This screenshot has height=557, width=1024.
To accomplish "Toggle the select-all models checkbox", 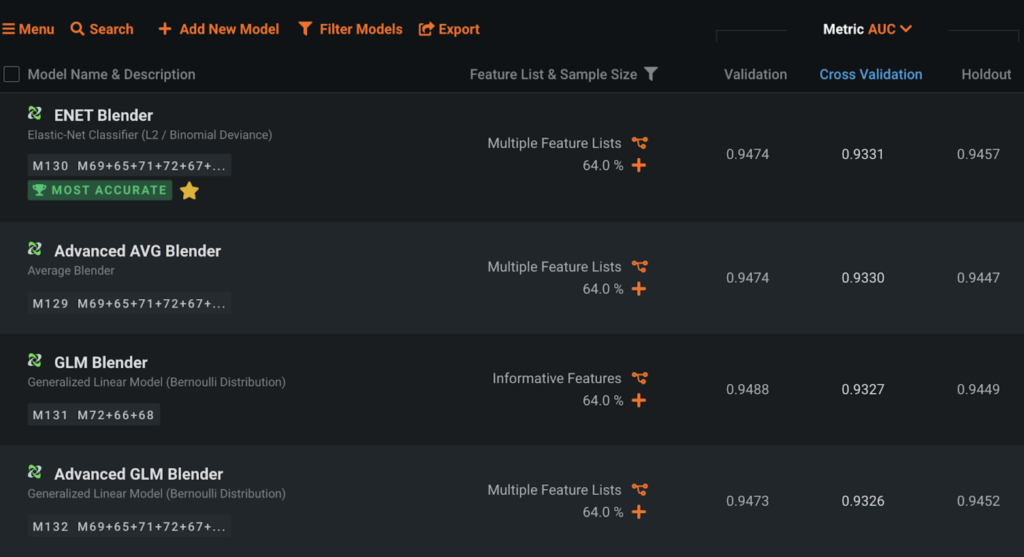I will pyautogui.click(x=12, y=74).
